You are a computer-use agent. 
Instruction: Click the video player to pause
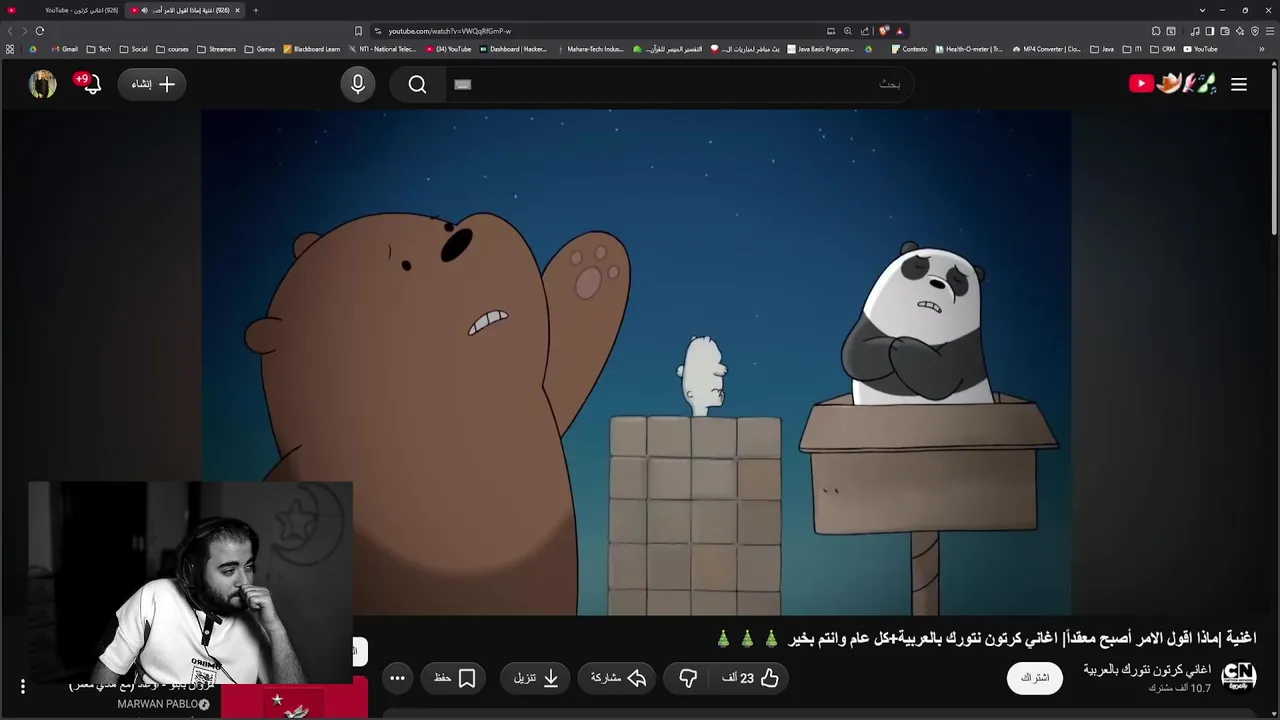(x=636, y=362)
